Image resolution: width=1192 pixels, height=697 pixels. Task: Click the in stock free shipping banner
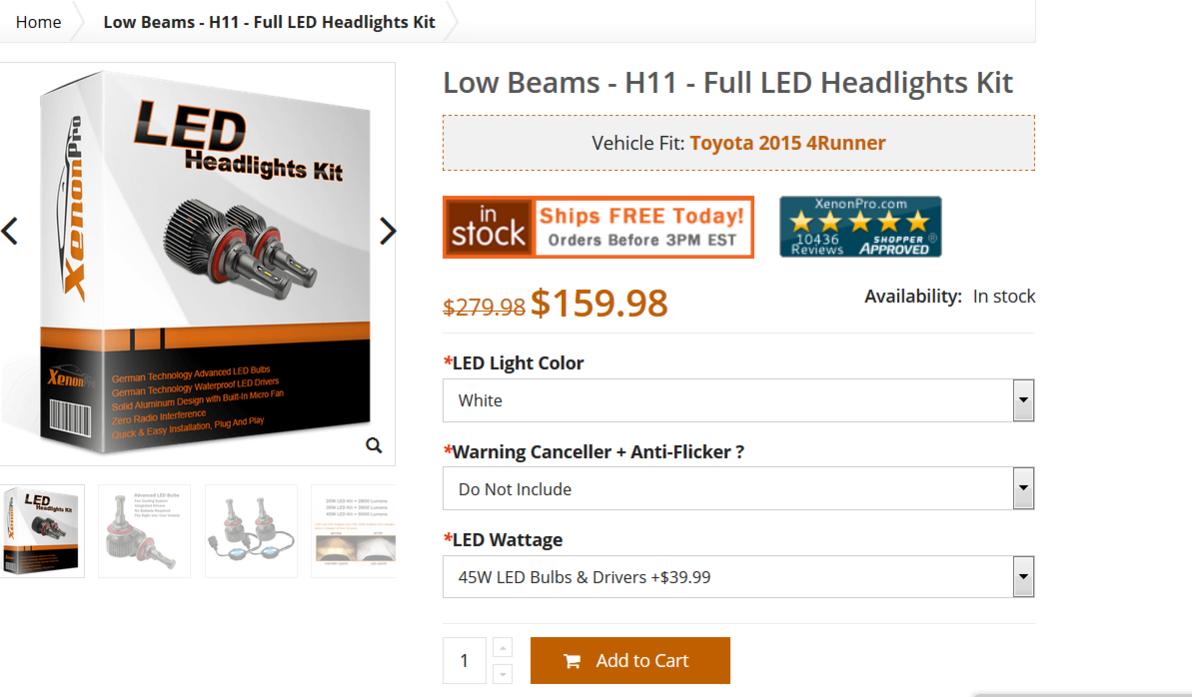[598, 227]
